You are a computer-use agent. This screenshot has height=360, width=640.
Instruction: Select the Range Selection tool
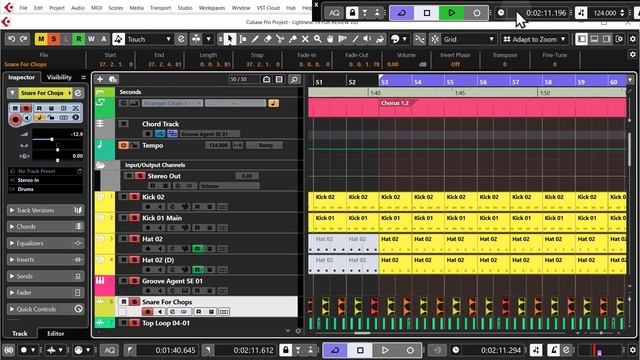click(x=243, y=39)
